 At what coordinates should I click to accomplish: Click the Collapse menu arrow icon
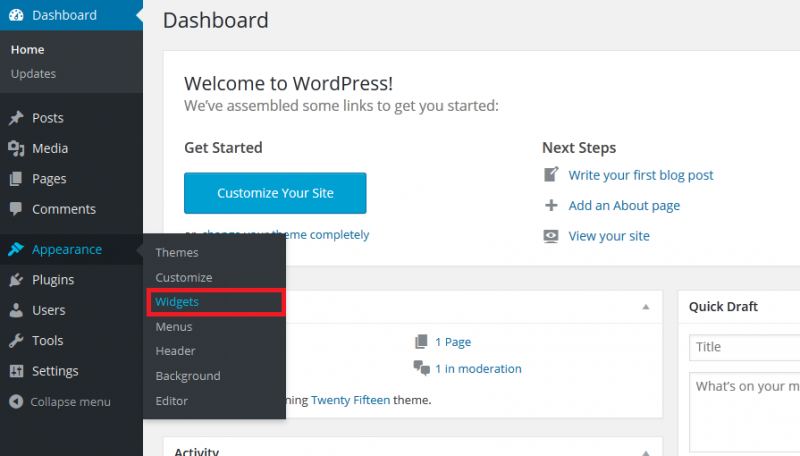point(16,401)
